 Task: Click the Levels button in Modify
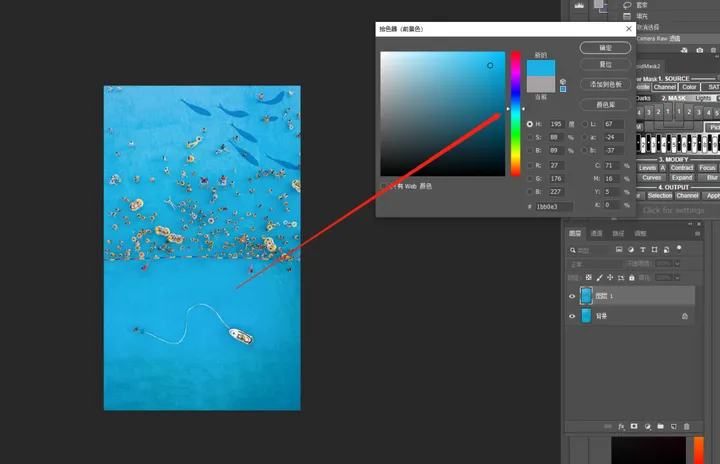tap(647, 168)
